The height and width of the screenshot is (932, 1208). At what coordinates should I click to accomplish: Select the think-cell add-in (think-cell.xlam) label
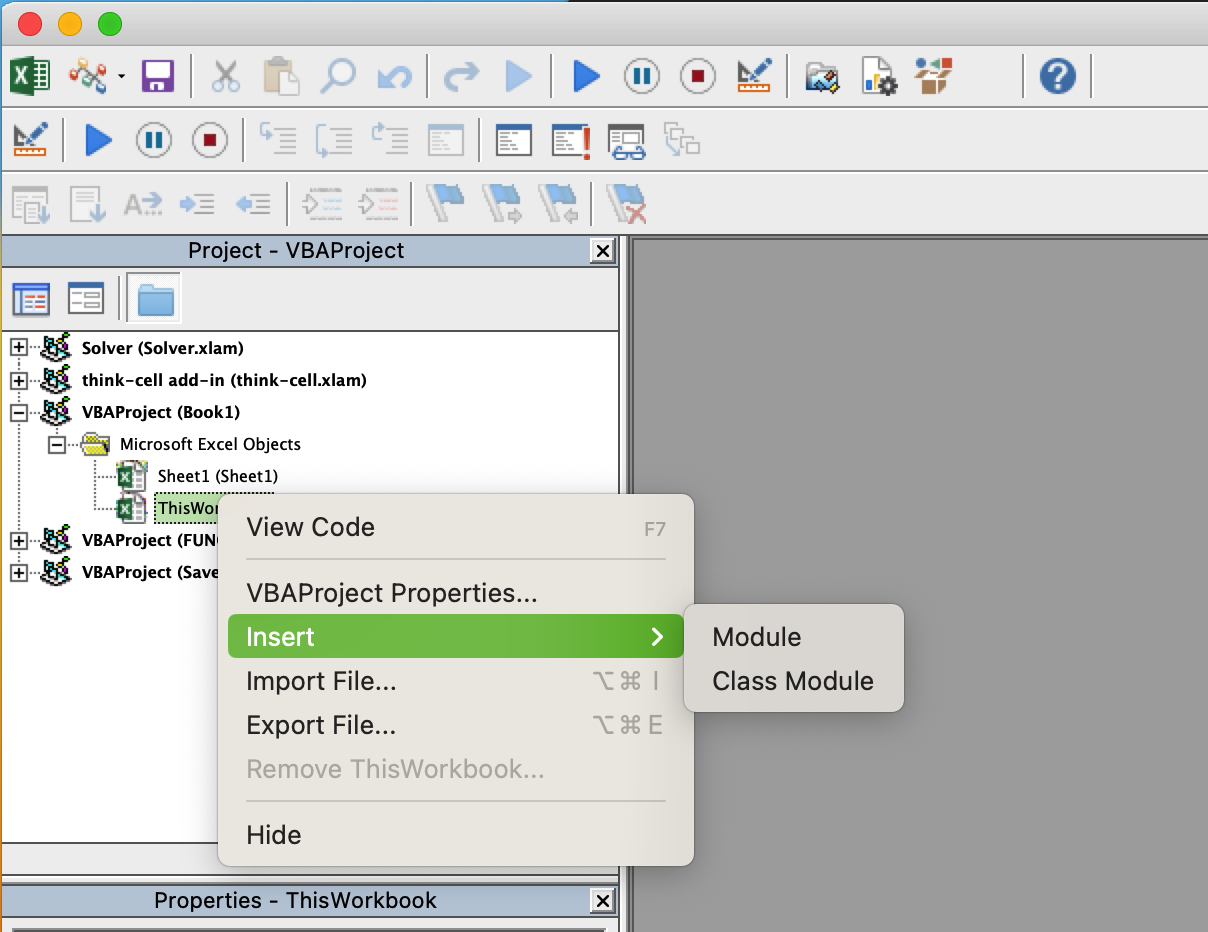224,380
